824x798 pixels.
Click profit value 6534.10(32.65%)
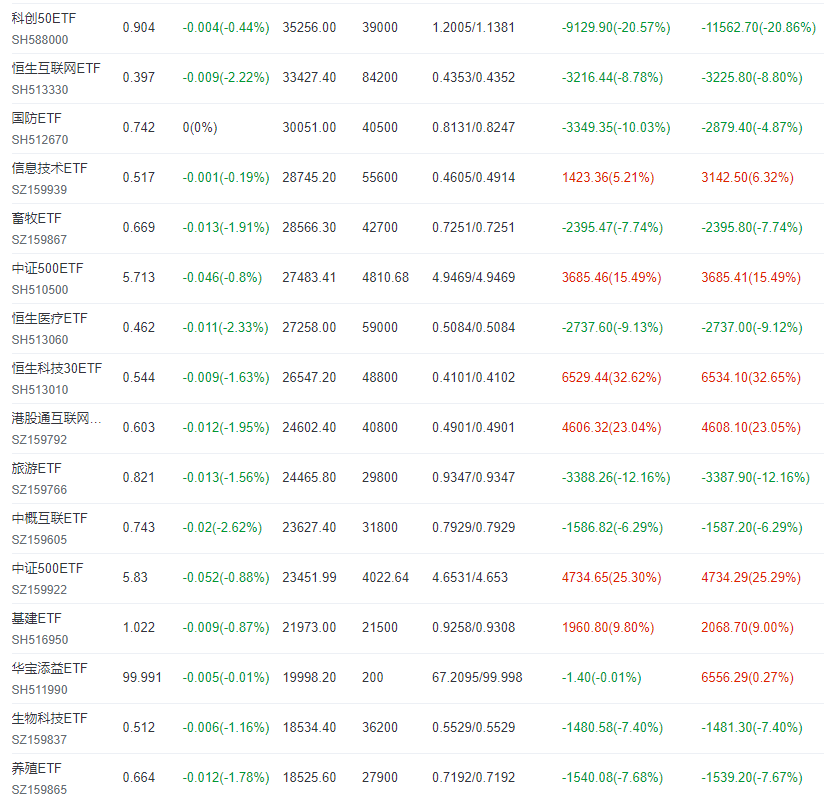(751, 378)
